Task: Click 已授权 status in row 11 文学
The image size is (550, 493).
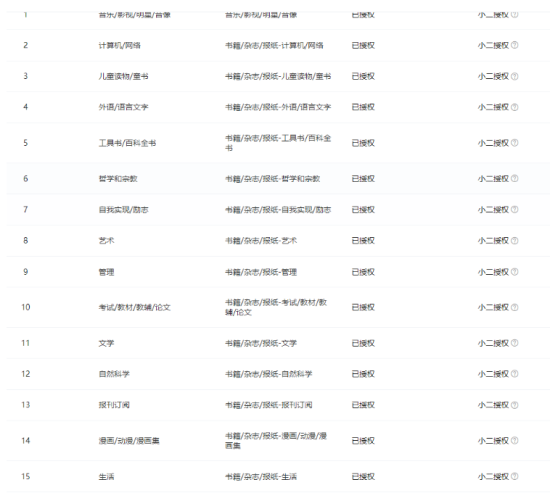Action: (x=363, y=343)
